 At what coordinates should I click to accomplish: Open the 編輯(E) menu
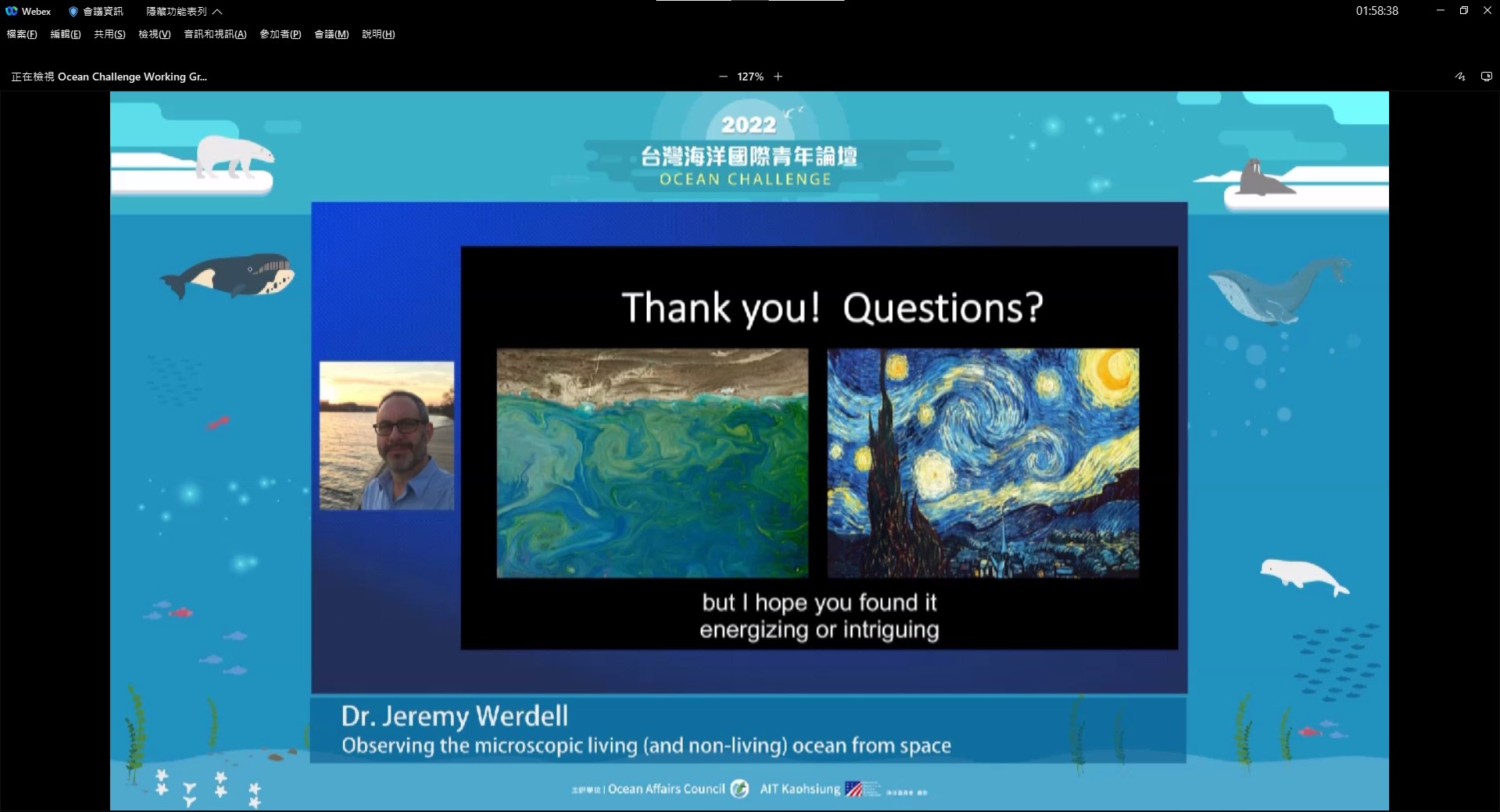[66, 34]
